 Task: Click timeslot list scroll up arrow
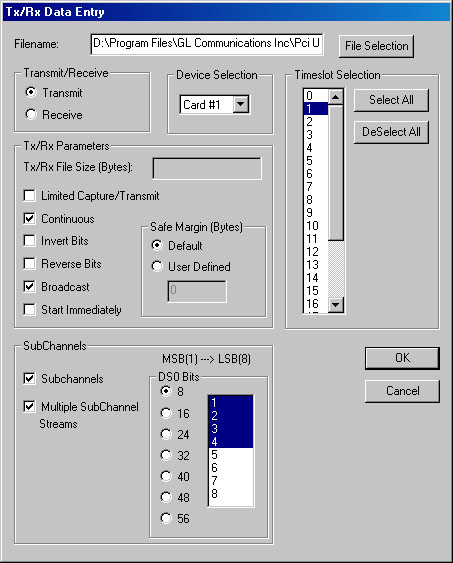336,97
